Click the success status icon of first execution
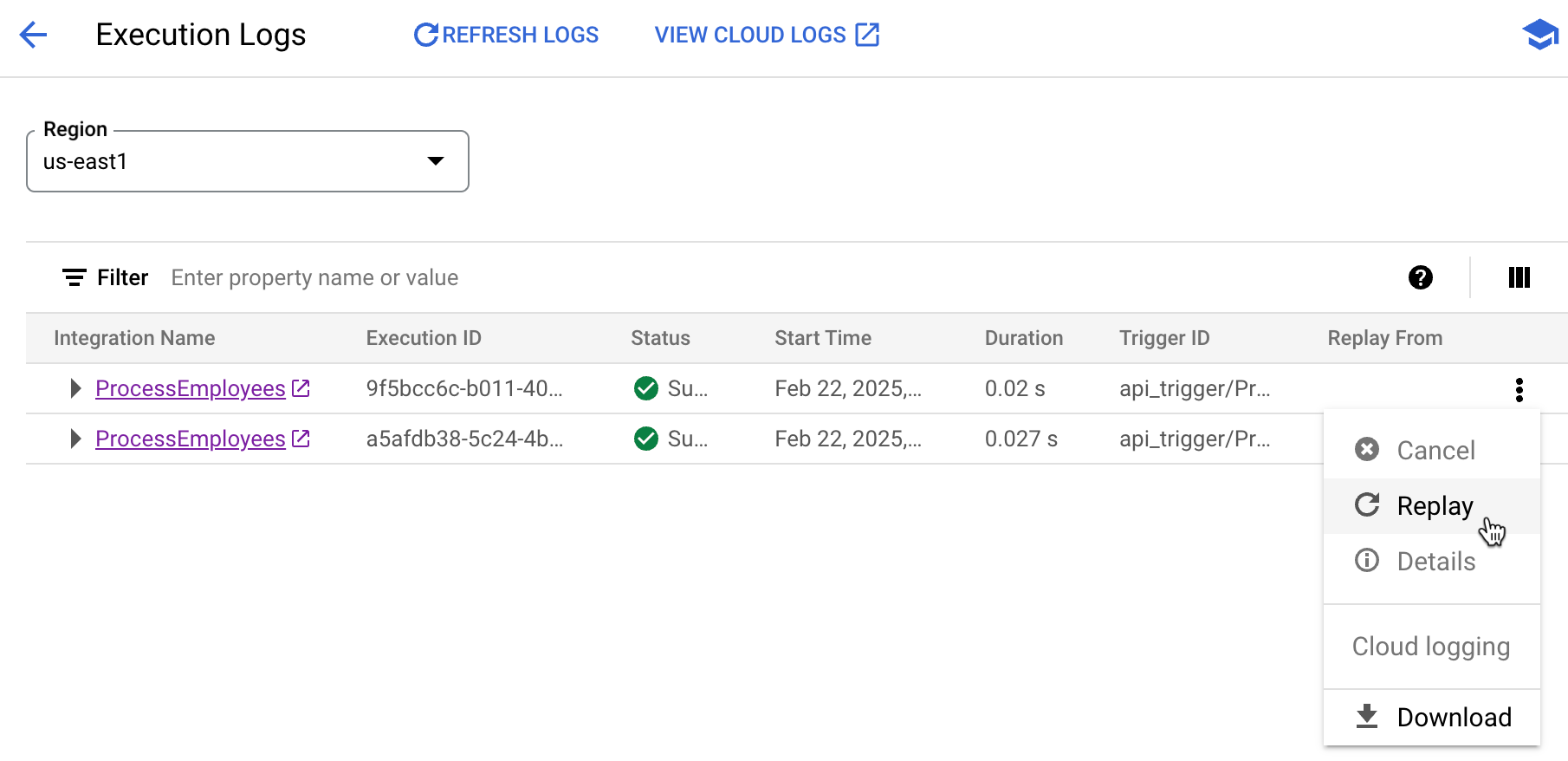This screenshot has height=761, width=1568. coord(645,388)
